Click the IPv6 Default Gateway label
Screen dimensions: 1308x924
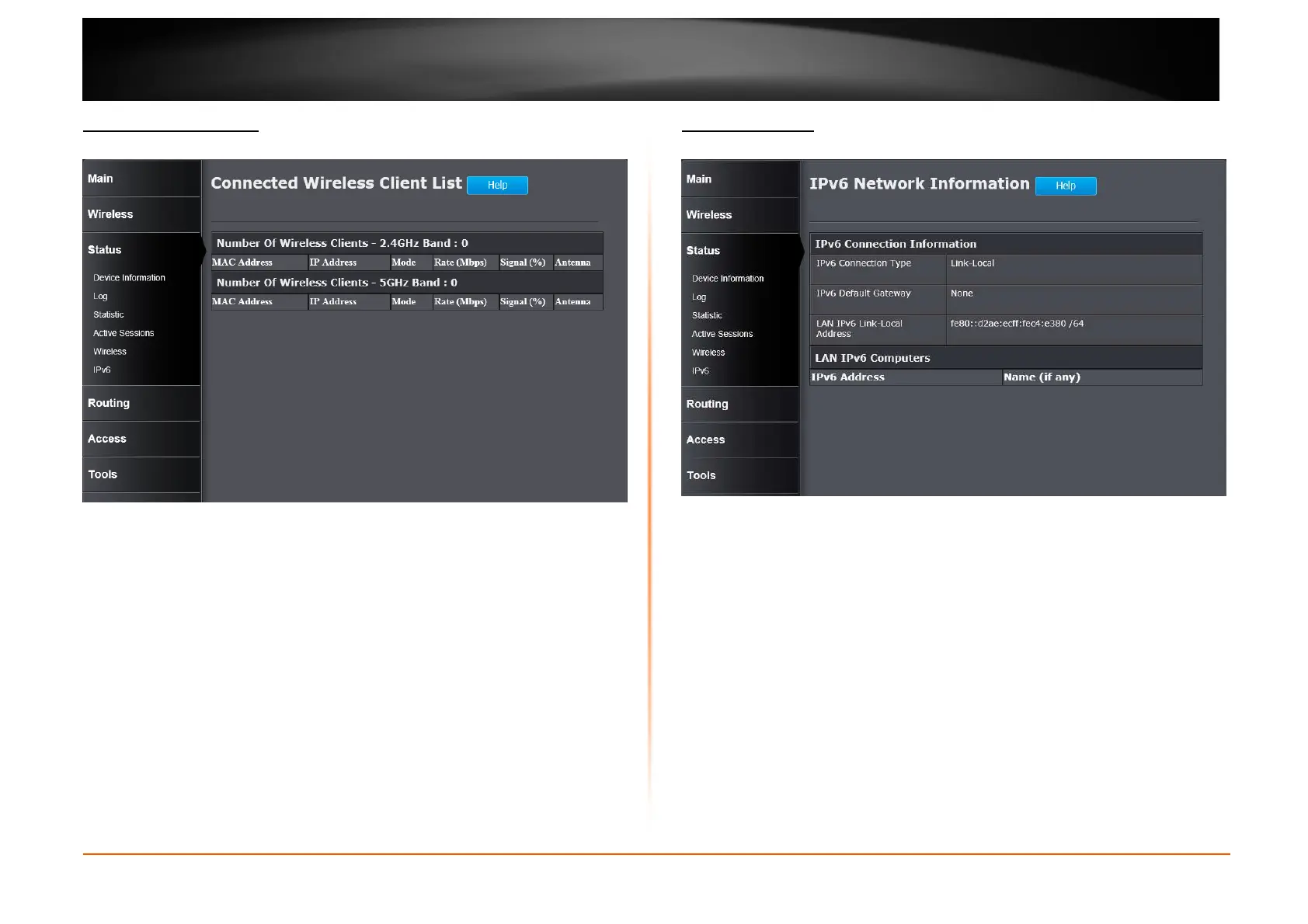coord(863,294)
